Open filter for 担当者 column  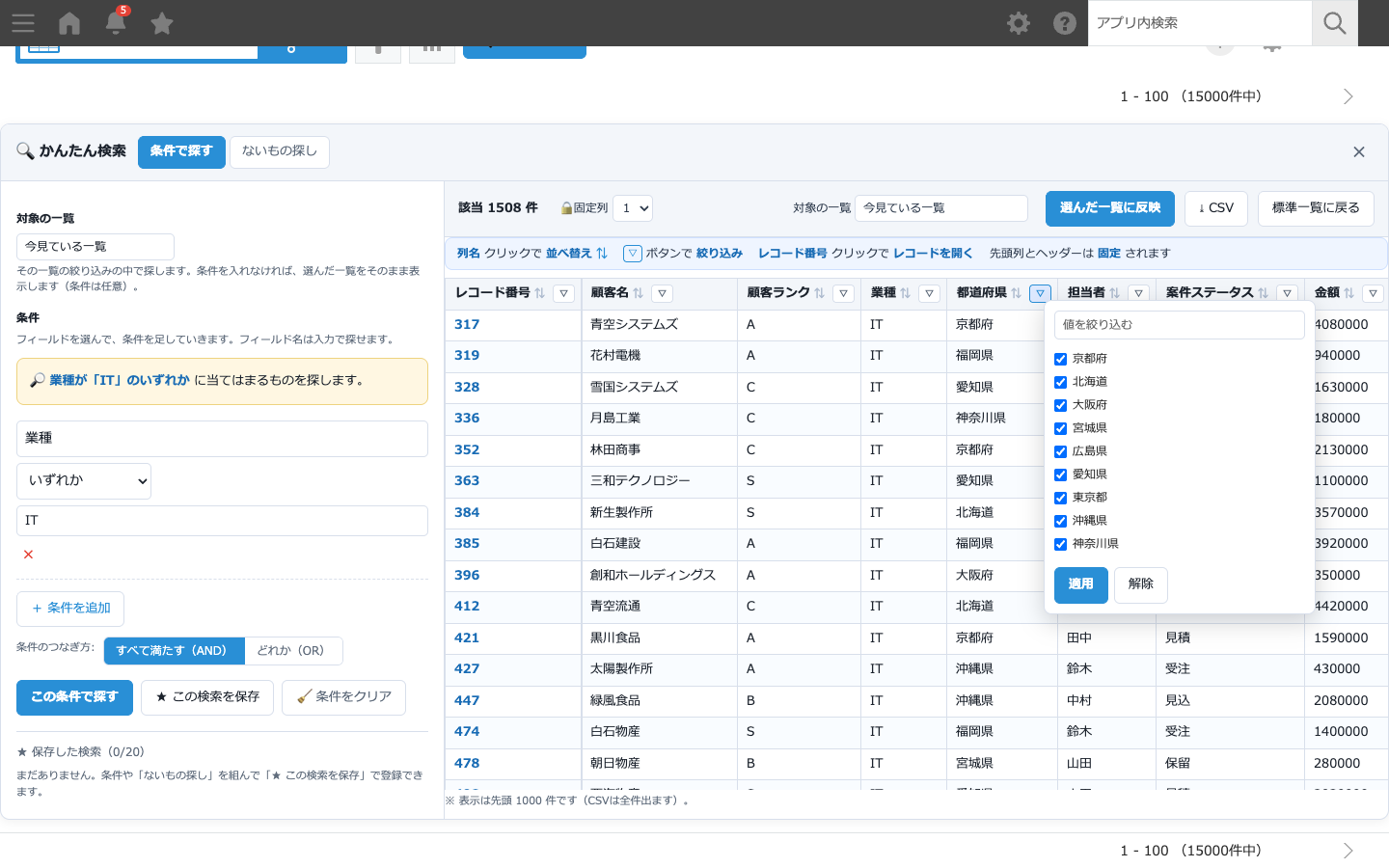pyautogui.click(x=1138, y=293)
